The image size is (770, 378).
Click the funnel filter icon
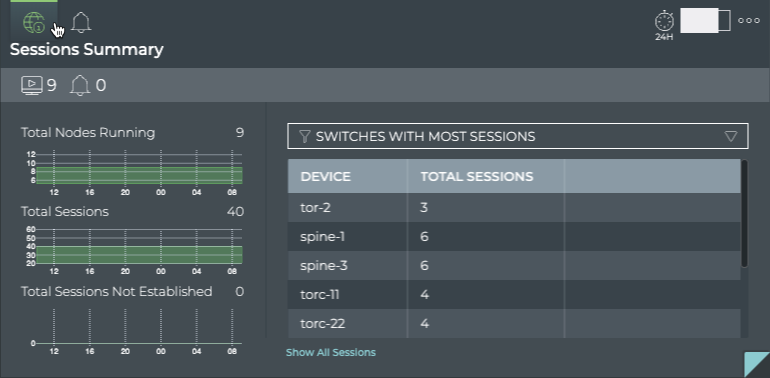tap(304, 136)
